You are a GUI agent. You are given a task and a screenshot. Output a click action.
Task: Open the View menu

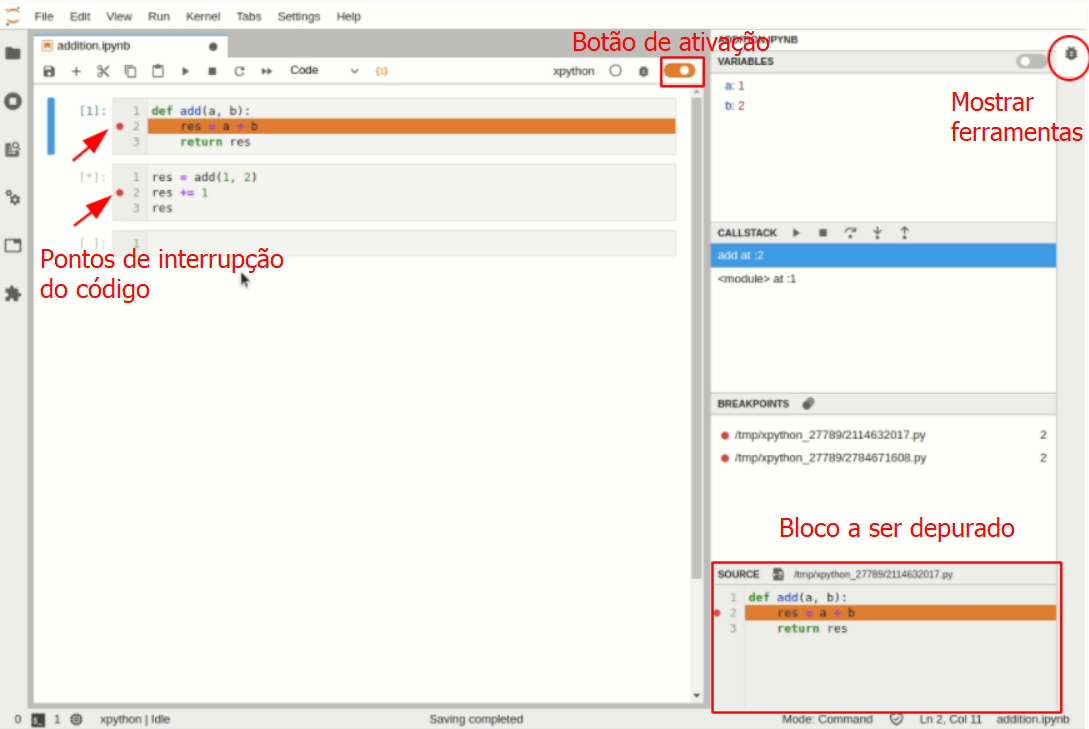point(119,16)
